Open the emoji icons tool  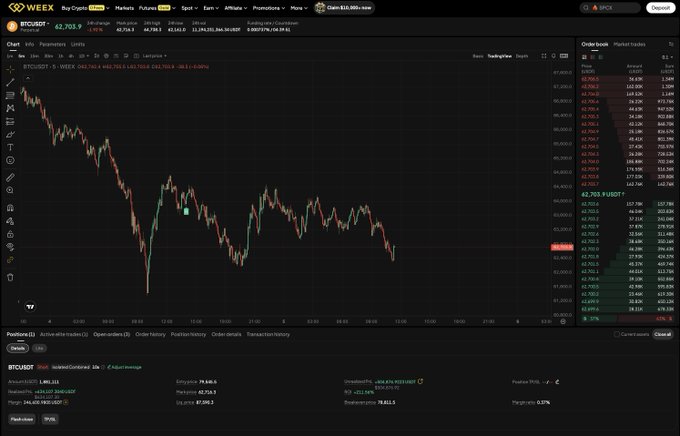(x=10, y=161)
